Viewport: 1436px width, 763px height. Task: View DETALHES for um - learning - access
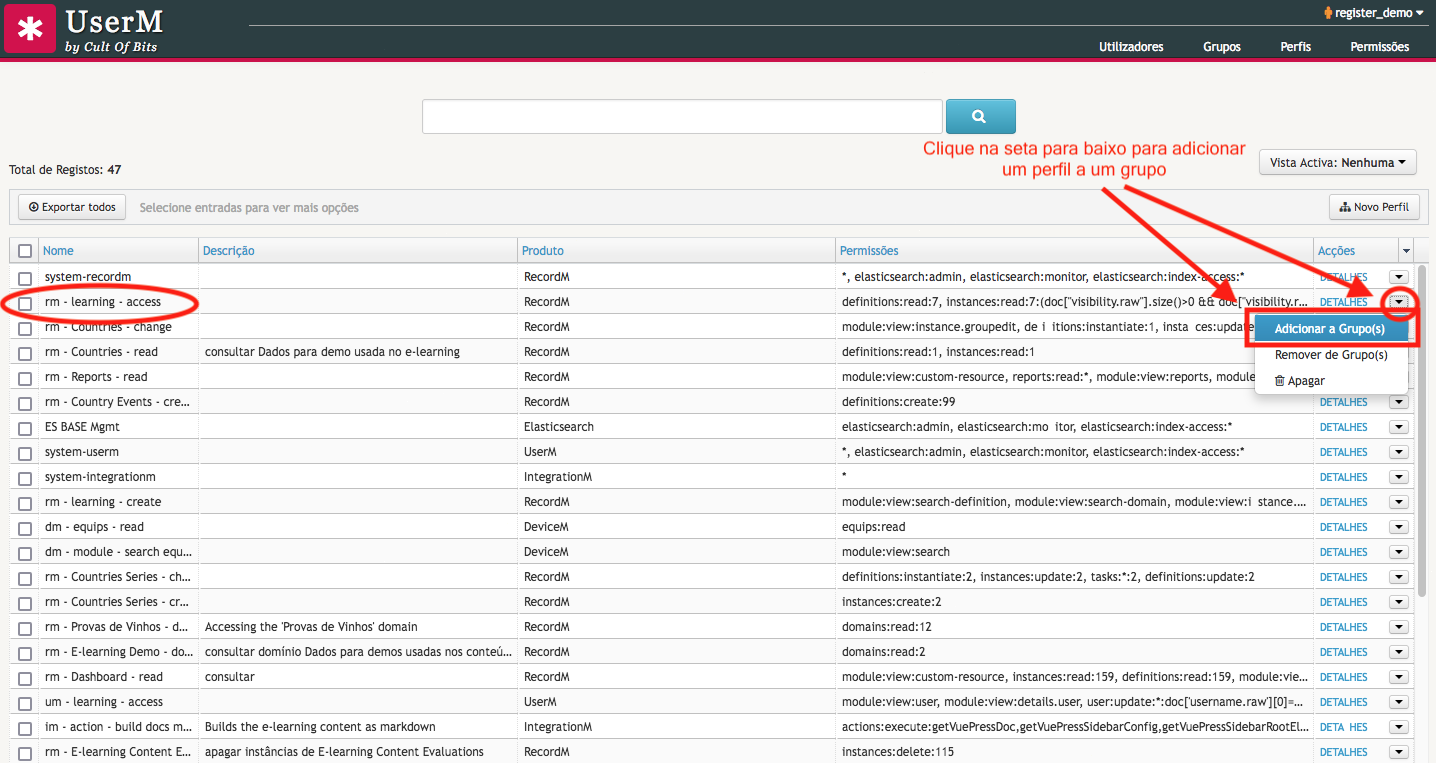pyautogui.click(x=1344, y=702)
